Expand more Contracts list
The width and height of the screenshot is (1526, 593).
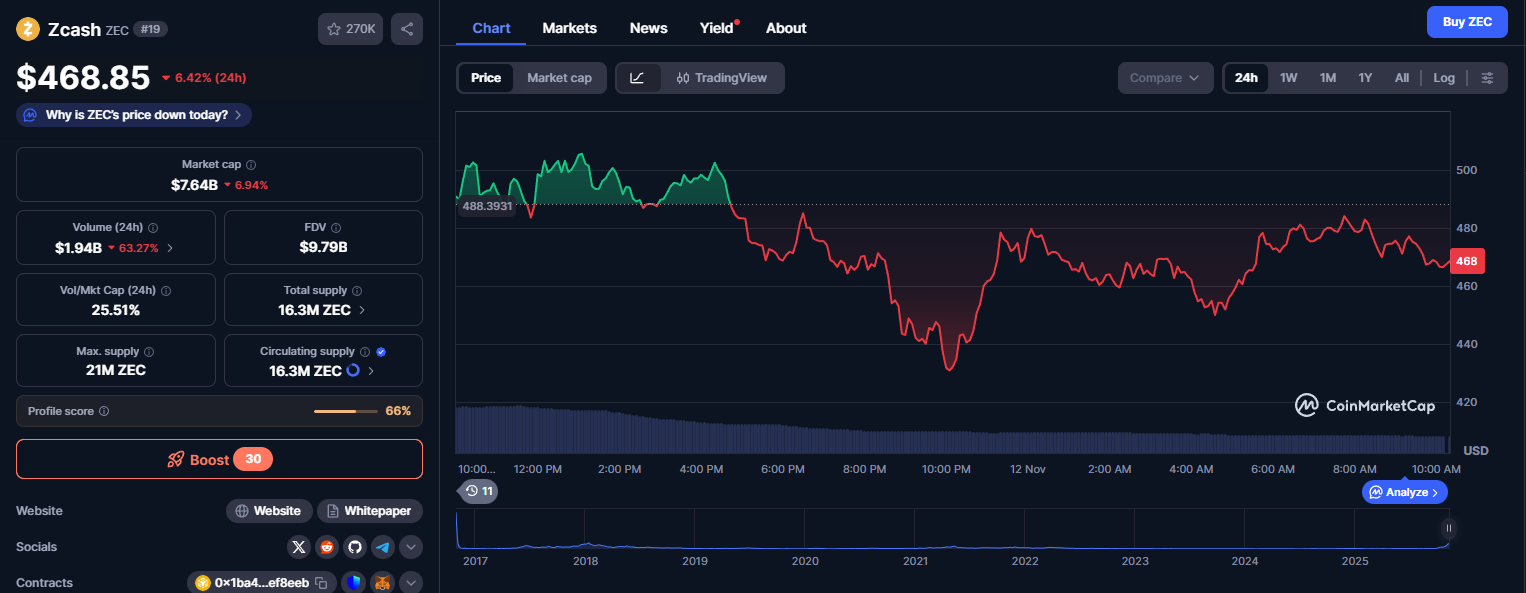pos(411,582)
